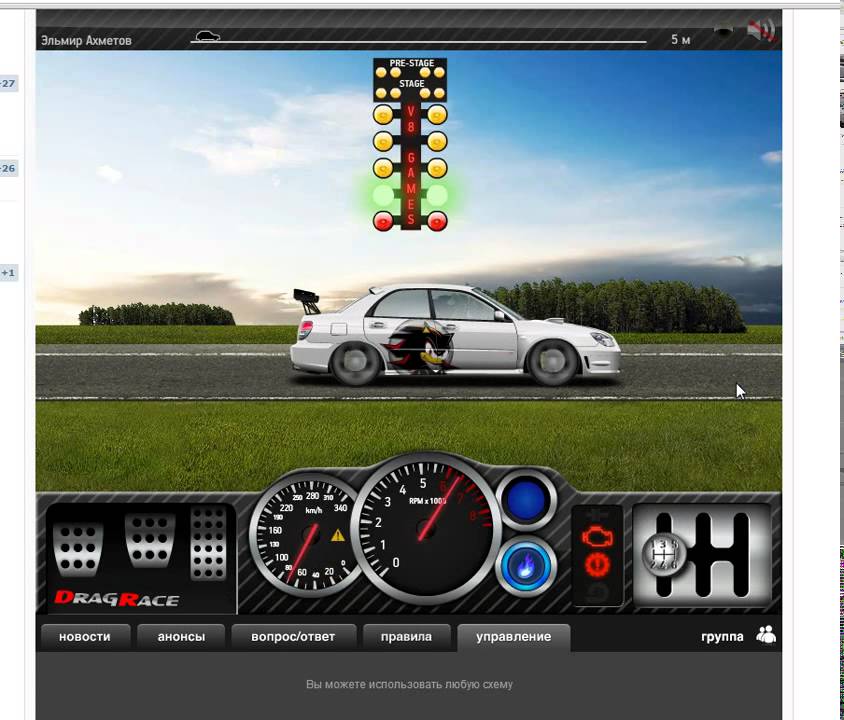Screen dimensions: 844x720
Task: Click the группа link
Action: [x=722, y=636]
